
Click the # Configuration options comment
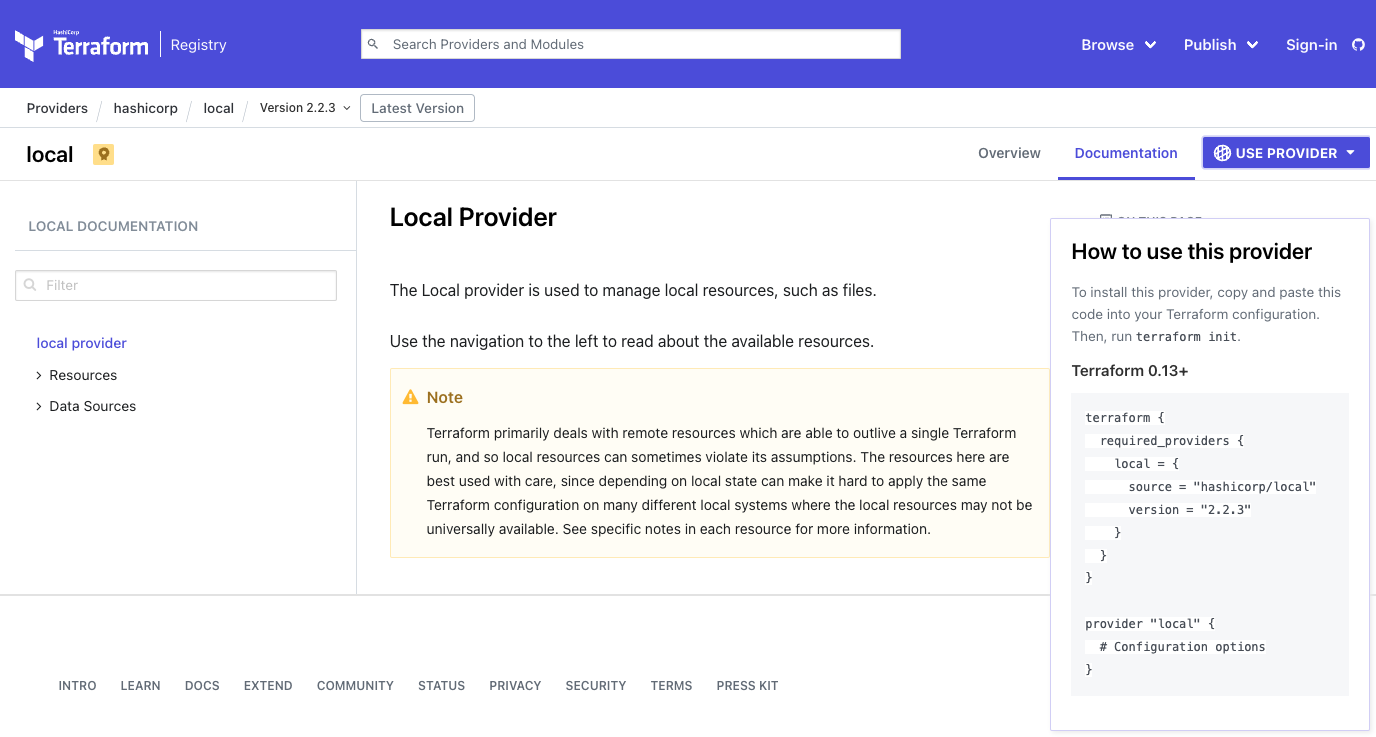tap(1183, 647)
